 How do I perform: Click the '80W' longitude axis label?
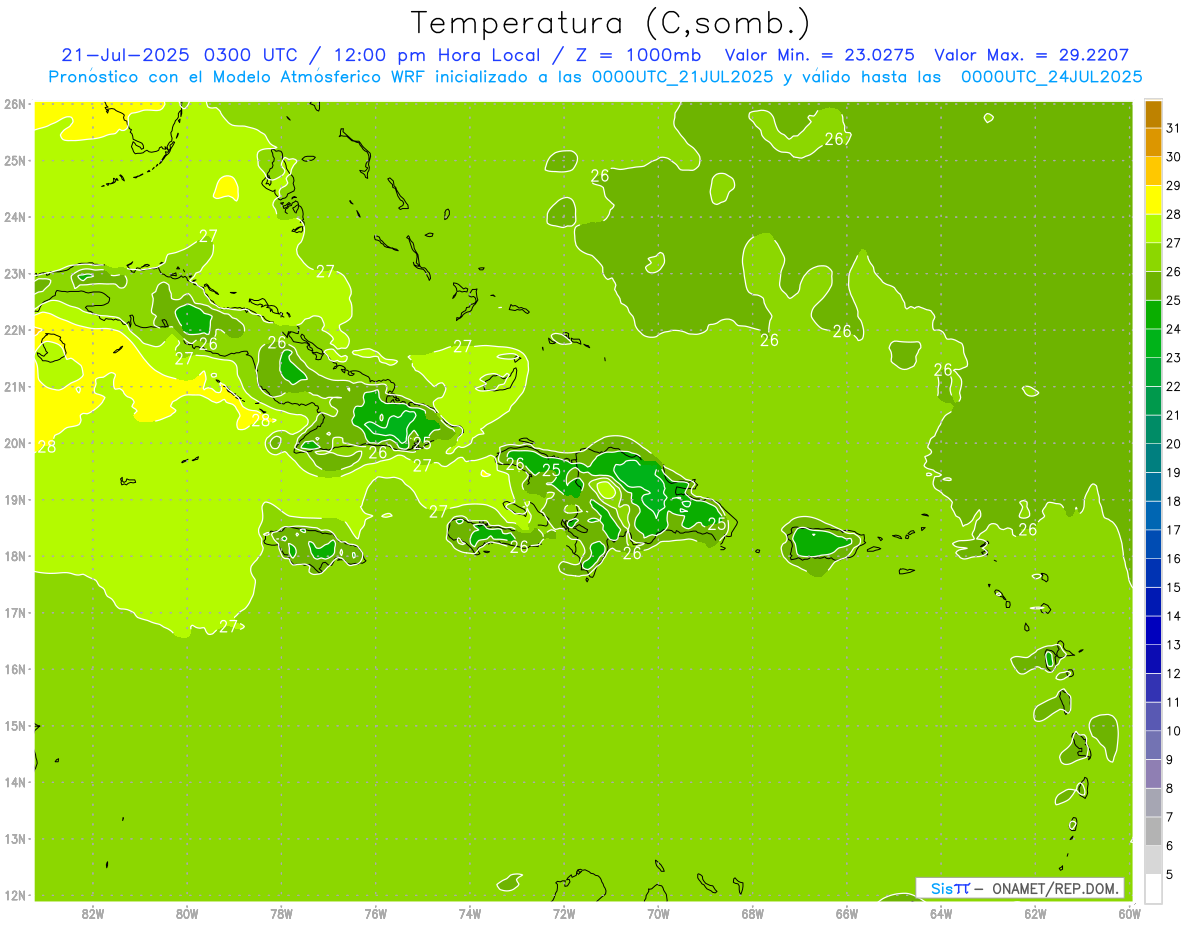click(187, 914)
